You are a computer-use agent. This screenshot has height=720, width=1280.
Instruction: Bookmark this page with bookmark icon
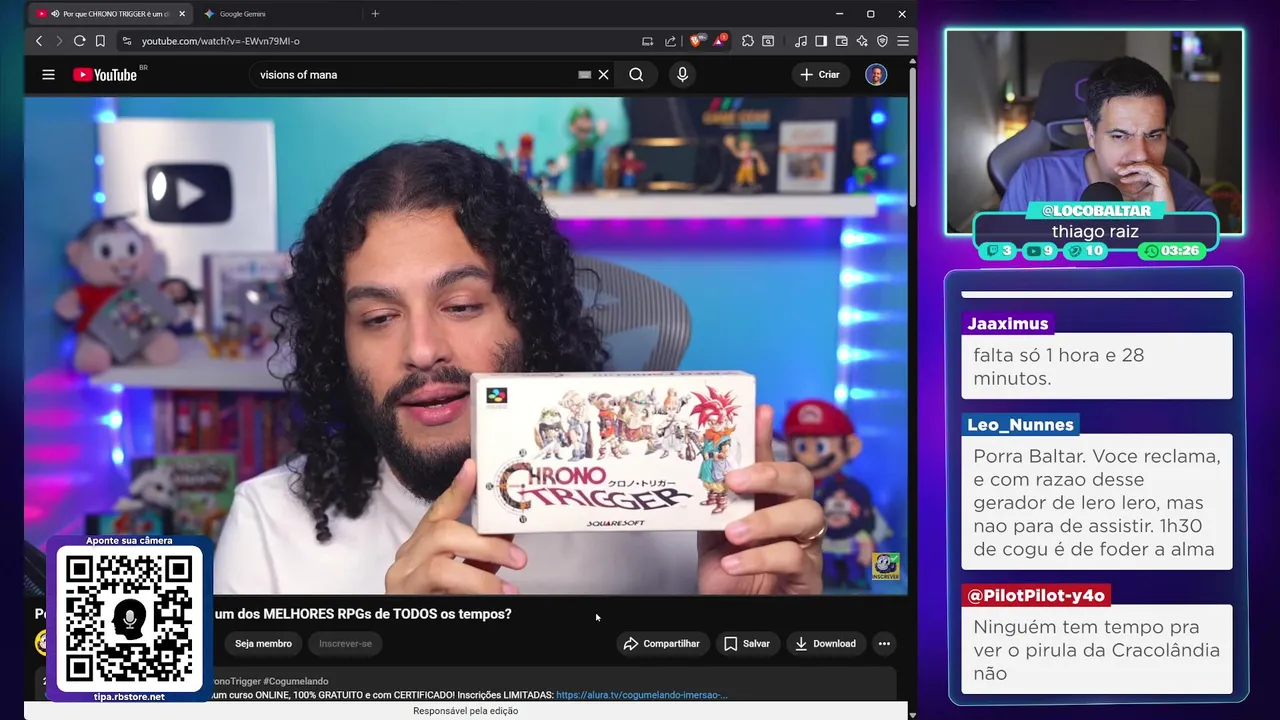tap(100, 41)
